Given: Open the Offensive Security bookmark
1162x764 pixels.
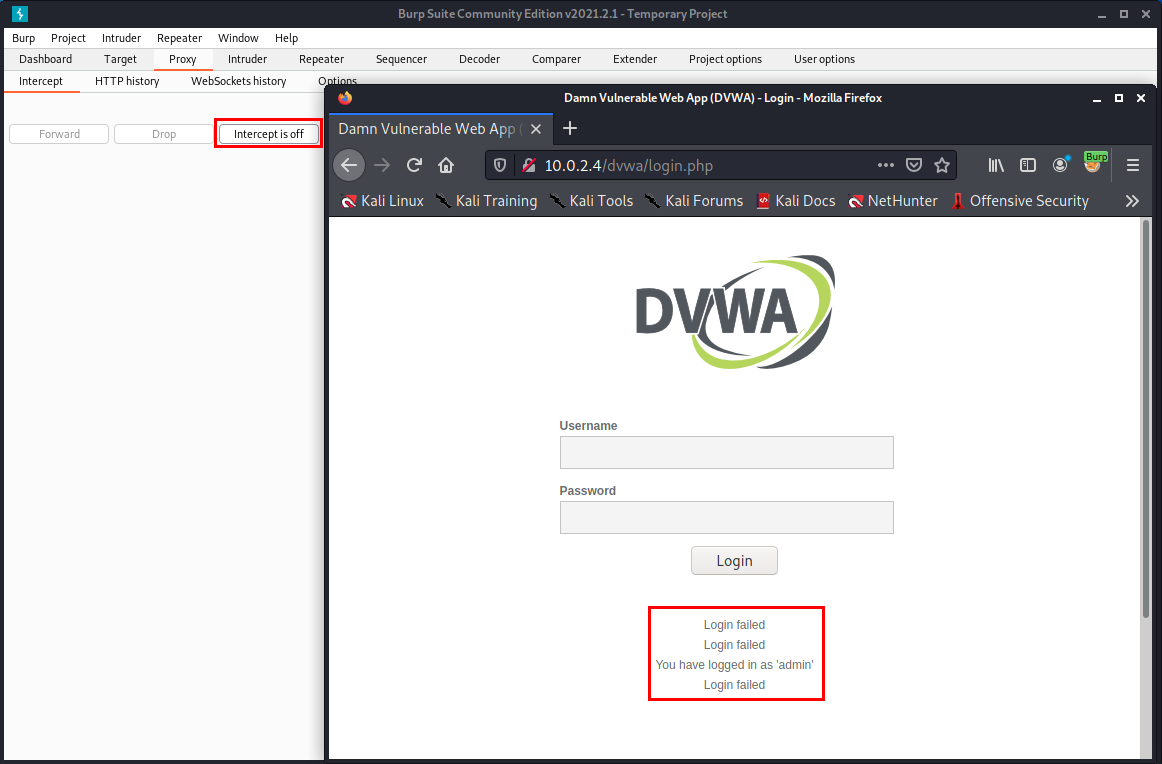Looking at the screenshot, I should point(1020,201).
